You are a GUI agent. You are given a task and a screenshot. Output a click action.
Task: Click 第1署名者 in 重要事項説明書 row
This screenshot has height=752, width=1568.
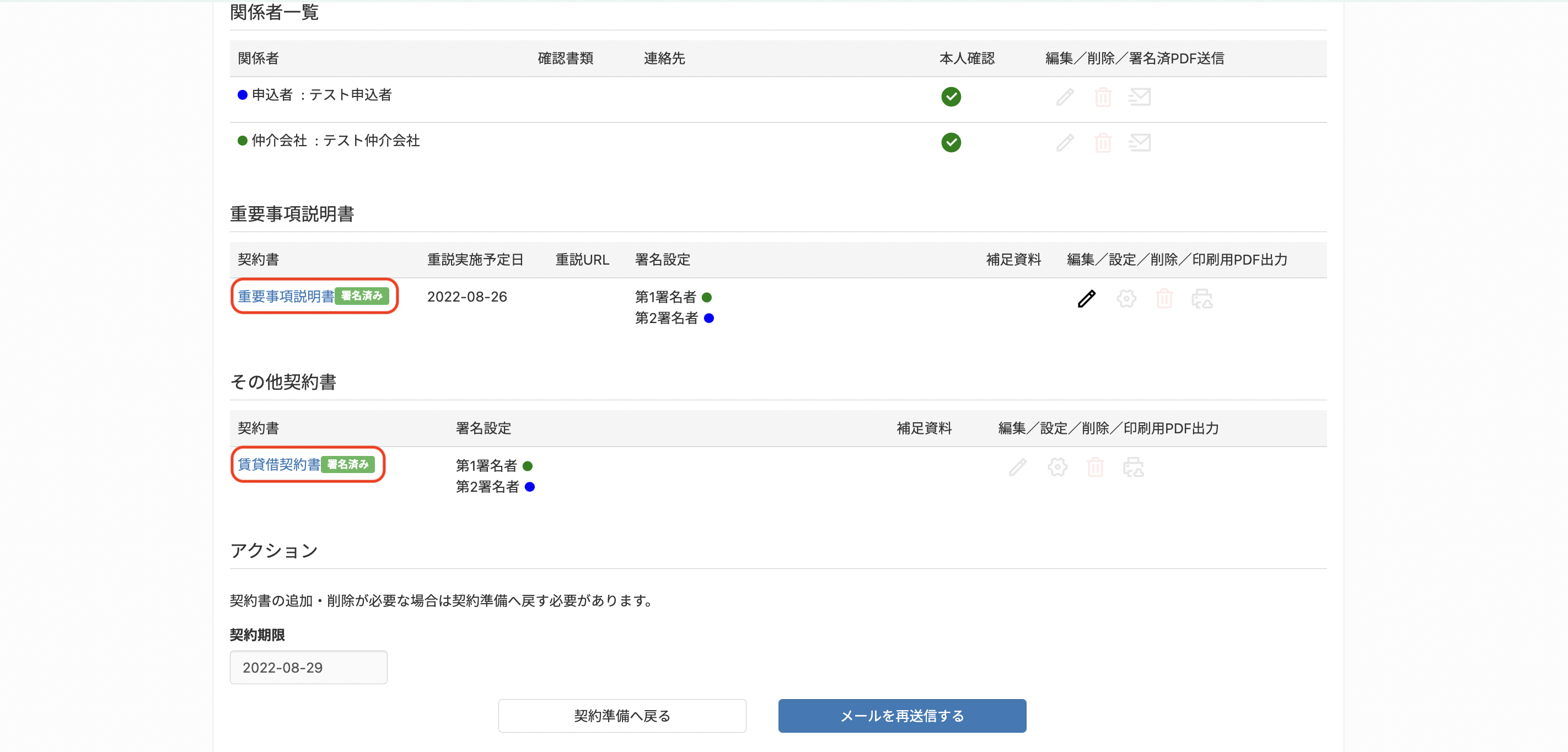(665, 297)
